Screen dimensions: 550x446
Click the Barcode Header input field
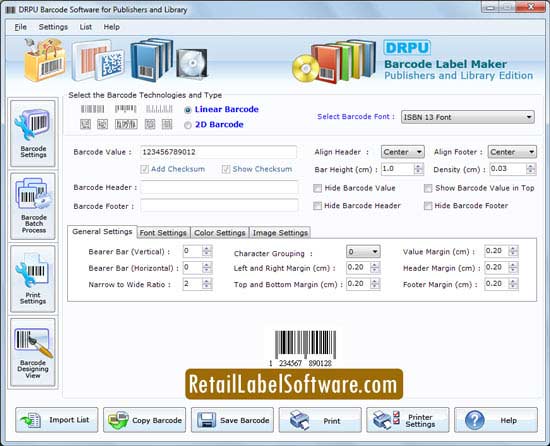point(219,188)
